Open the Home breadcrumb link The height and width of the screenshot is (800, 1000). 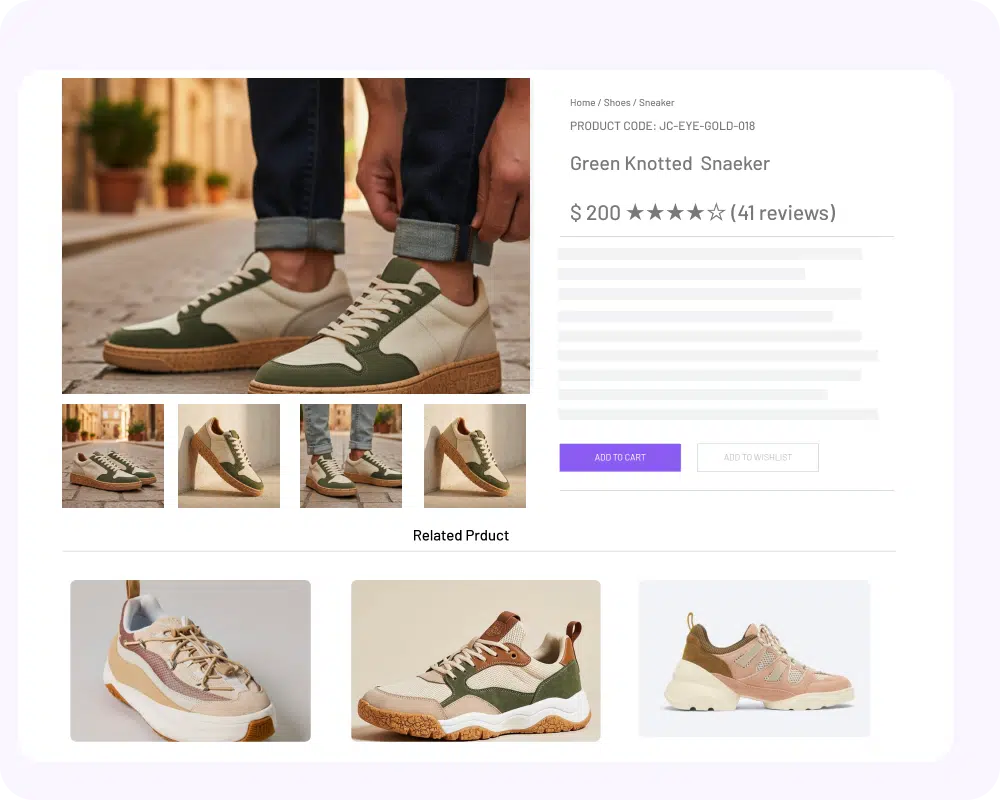tap(582, 103)
